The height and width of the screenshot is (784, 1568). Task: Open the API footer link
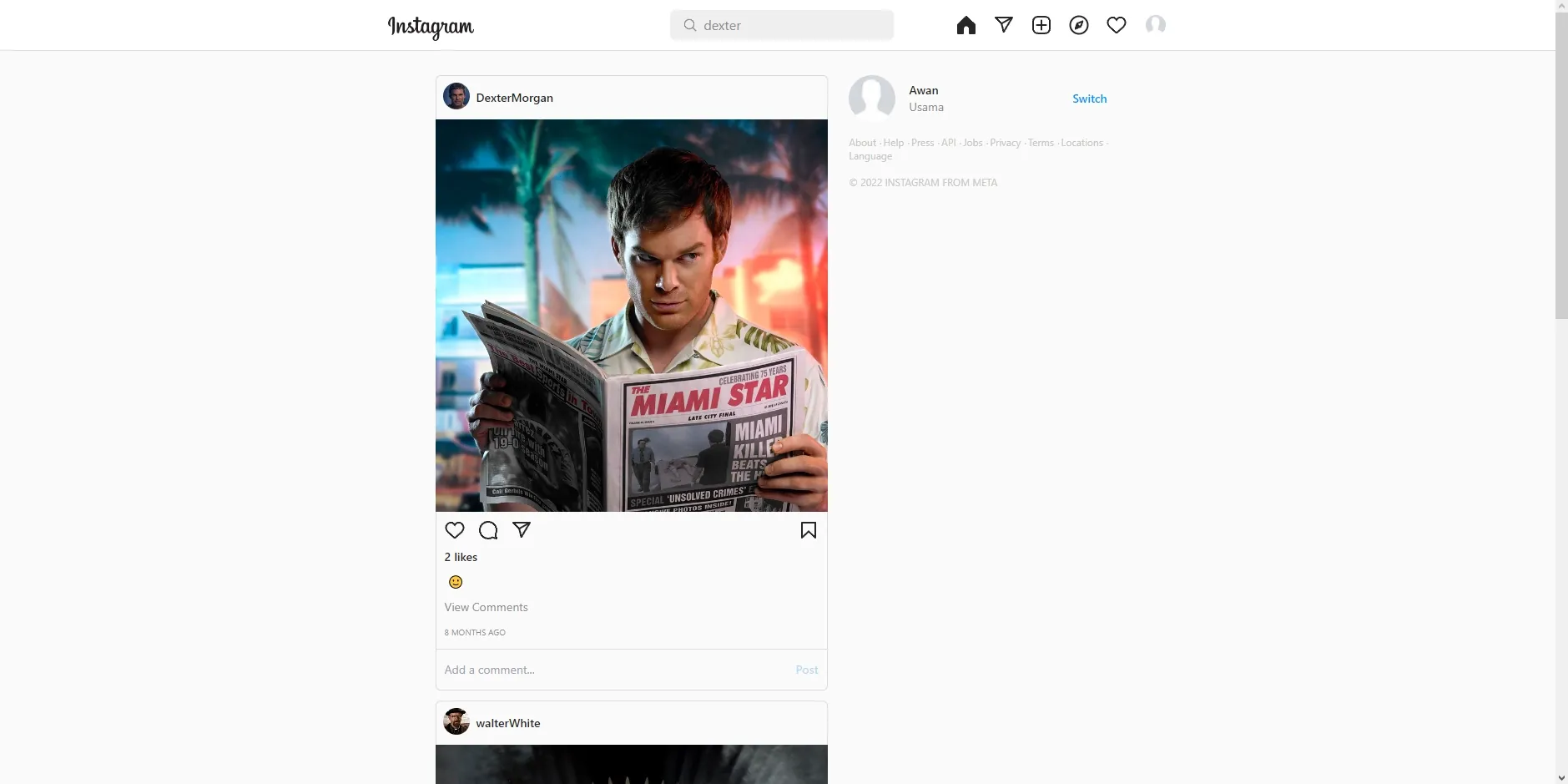coord(949,143)
